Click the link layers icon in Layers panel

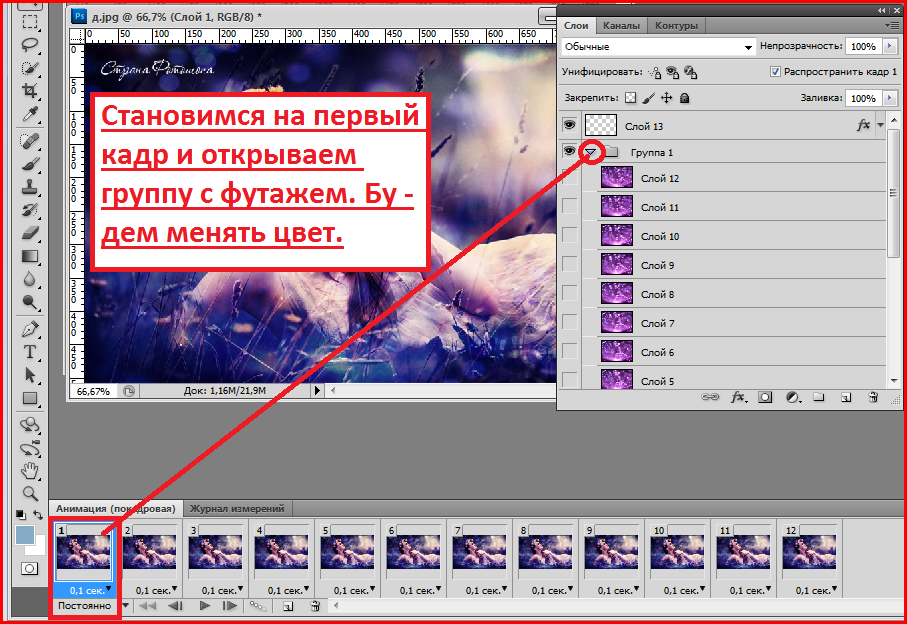(x=710, y=397)
